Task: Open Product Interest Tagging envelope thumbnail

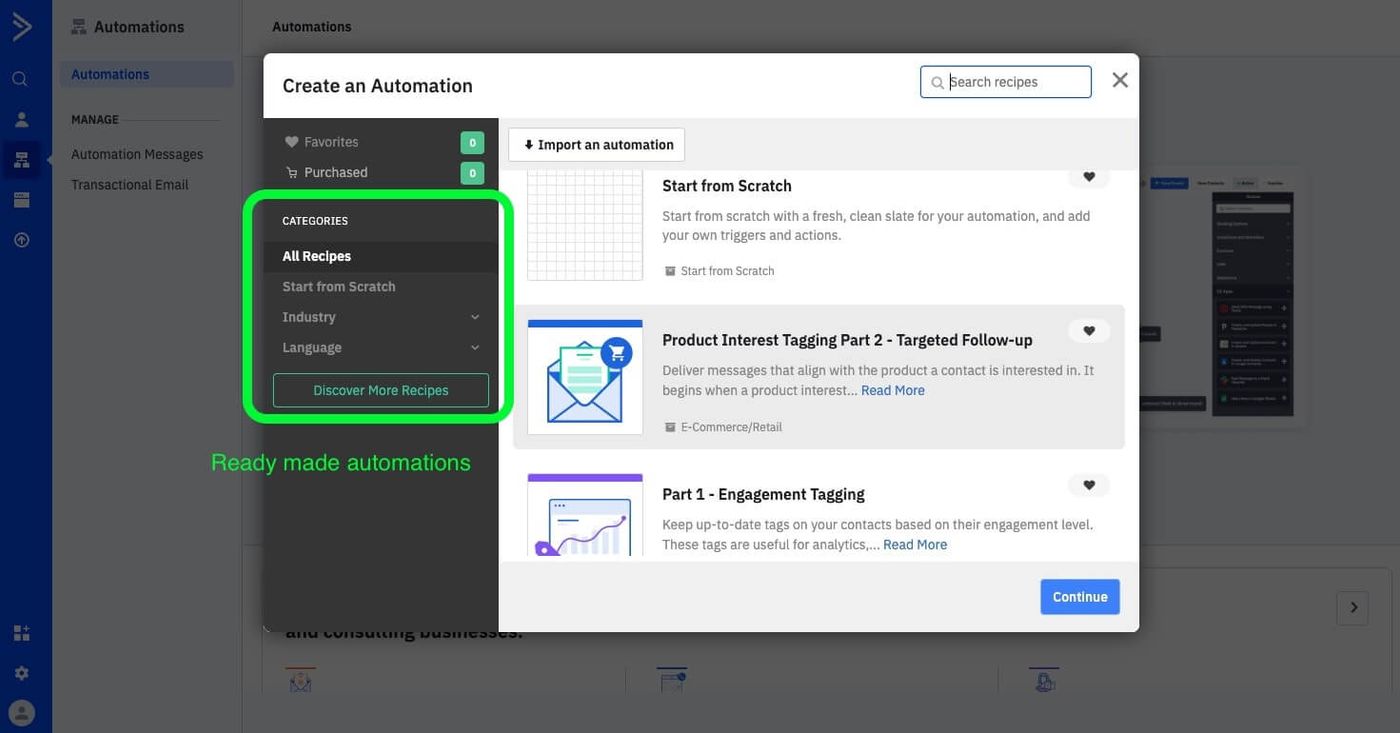Action: [585, 377]
